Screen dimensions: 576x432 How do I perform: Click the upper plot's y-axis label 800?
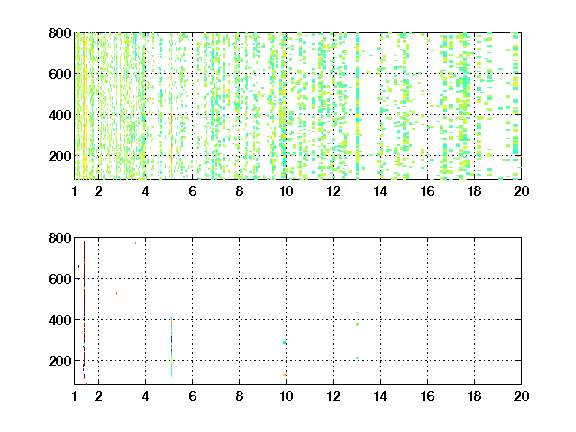click(60, 33)
